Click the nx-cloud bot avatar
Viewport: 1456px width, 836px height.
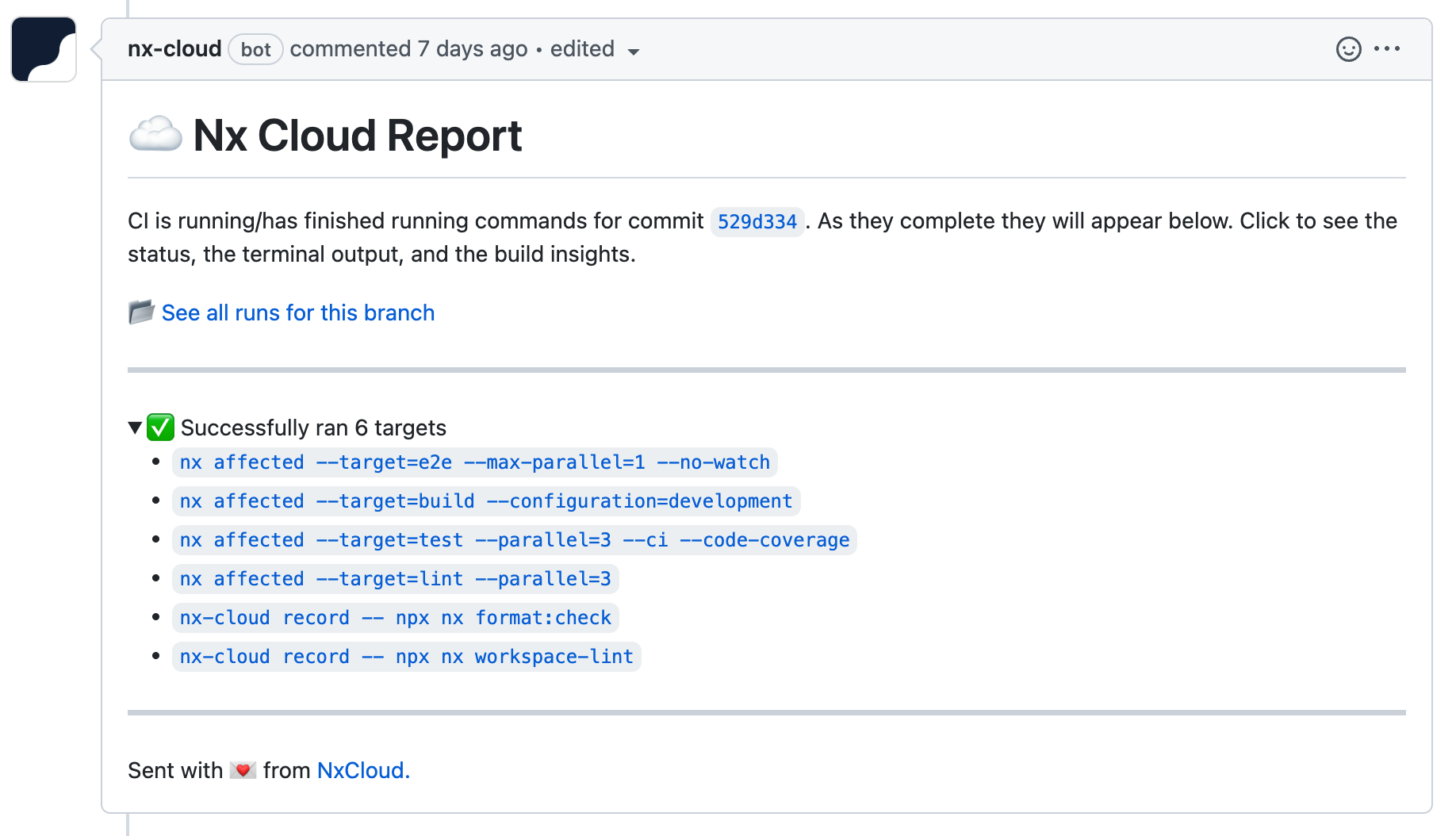43,48
